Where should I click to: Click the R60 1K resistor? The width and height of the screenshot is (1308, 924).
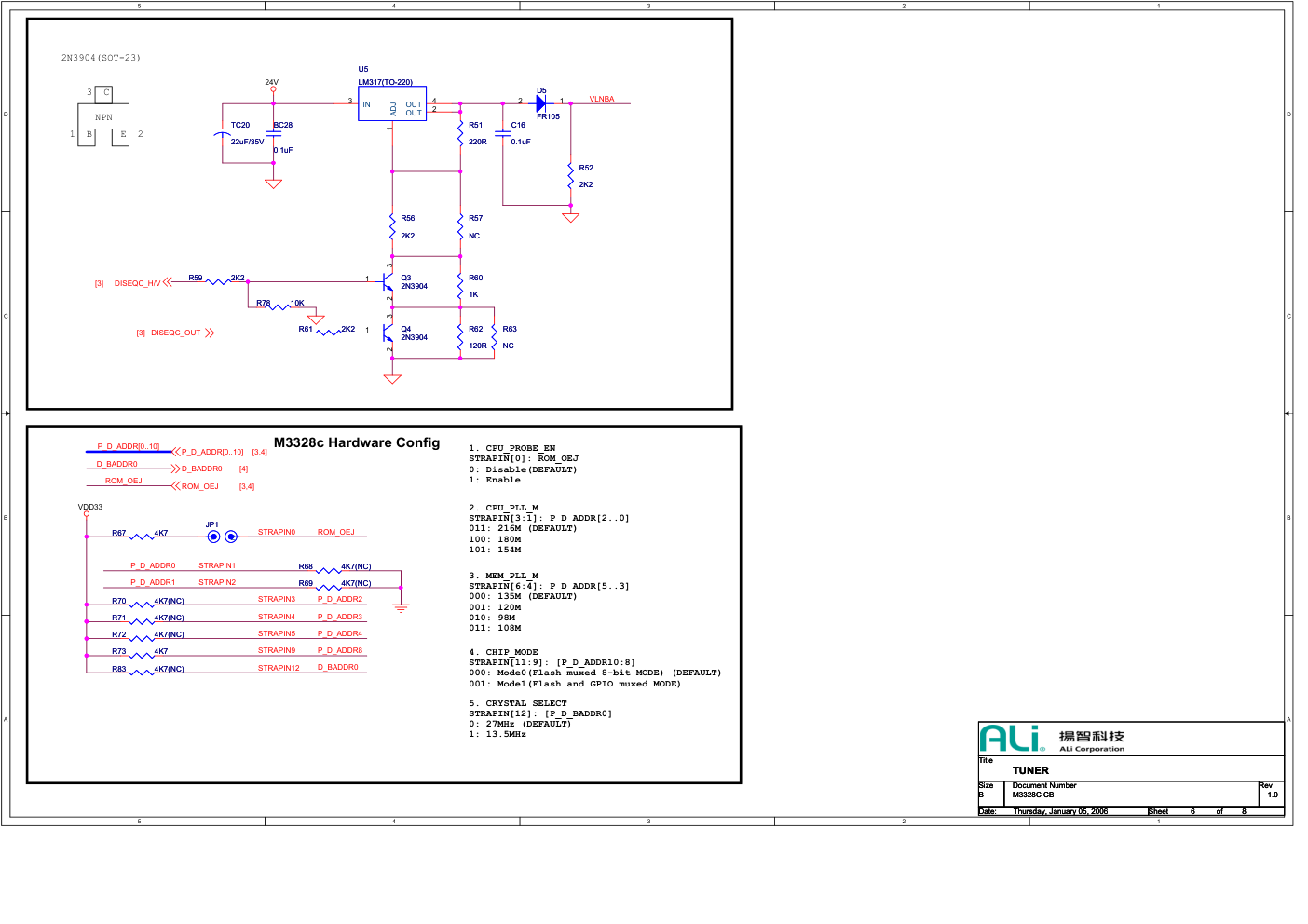pyautogui.click(x=460, y=286)
